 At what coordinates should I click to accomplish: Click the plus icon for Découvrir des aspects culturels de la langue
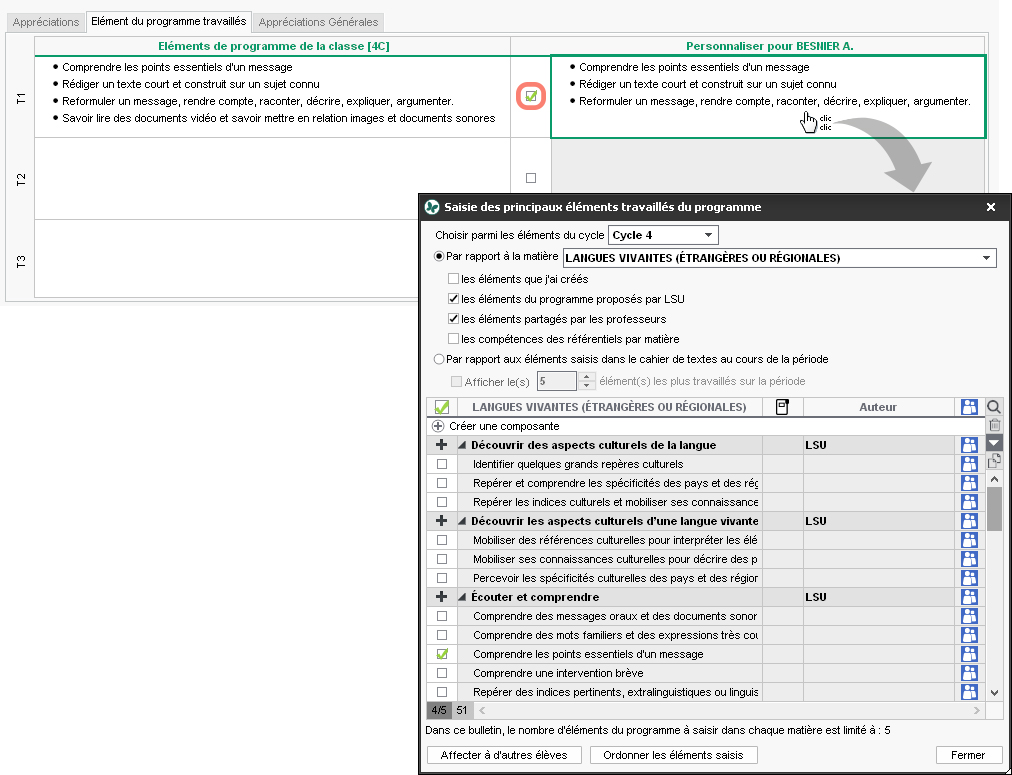tap(441, 445)
